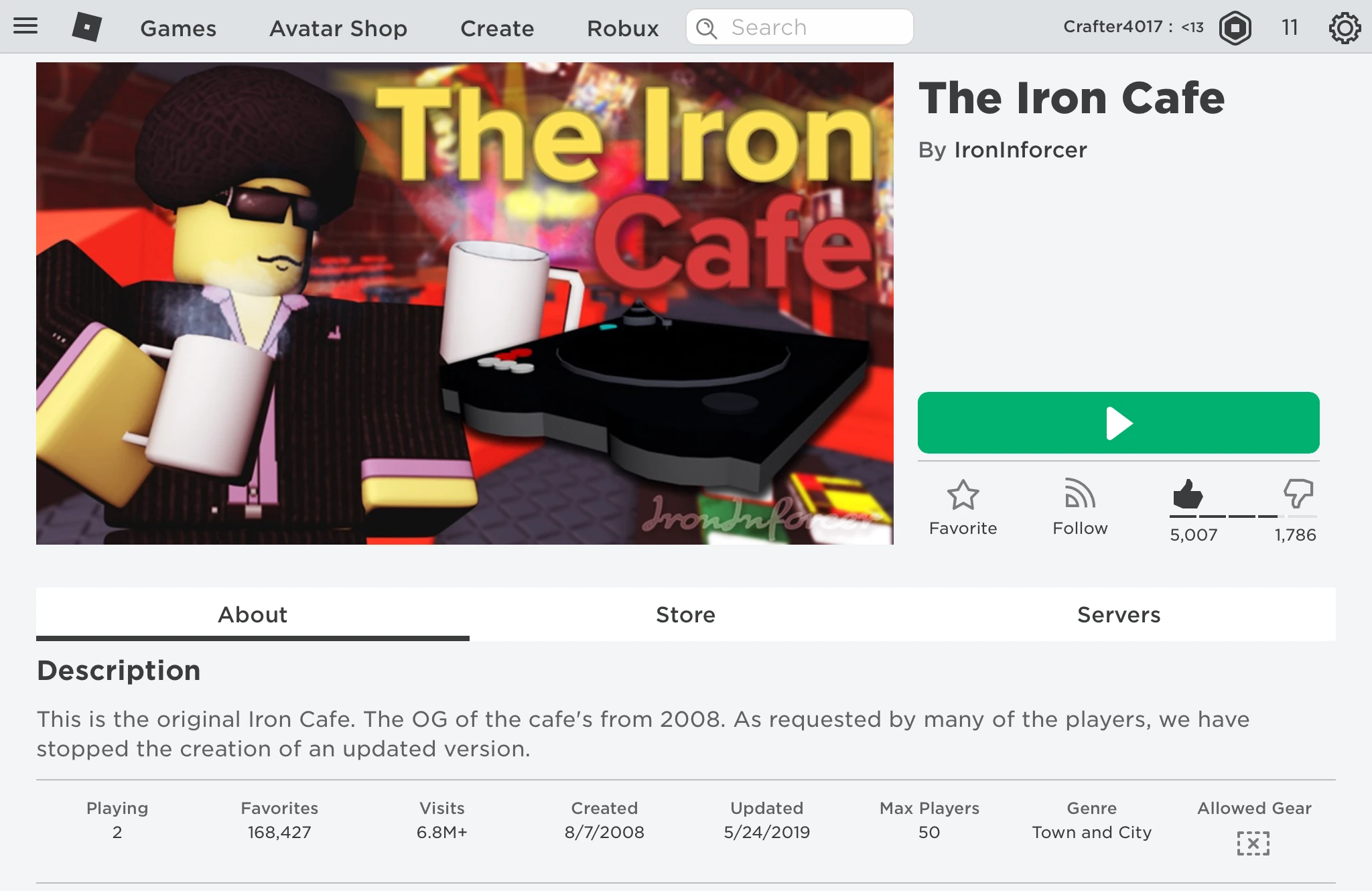Click the Roblox logo home icon
The image size is (1372, 891).
tap(87, 27)
